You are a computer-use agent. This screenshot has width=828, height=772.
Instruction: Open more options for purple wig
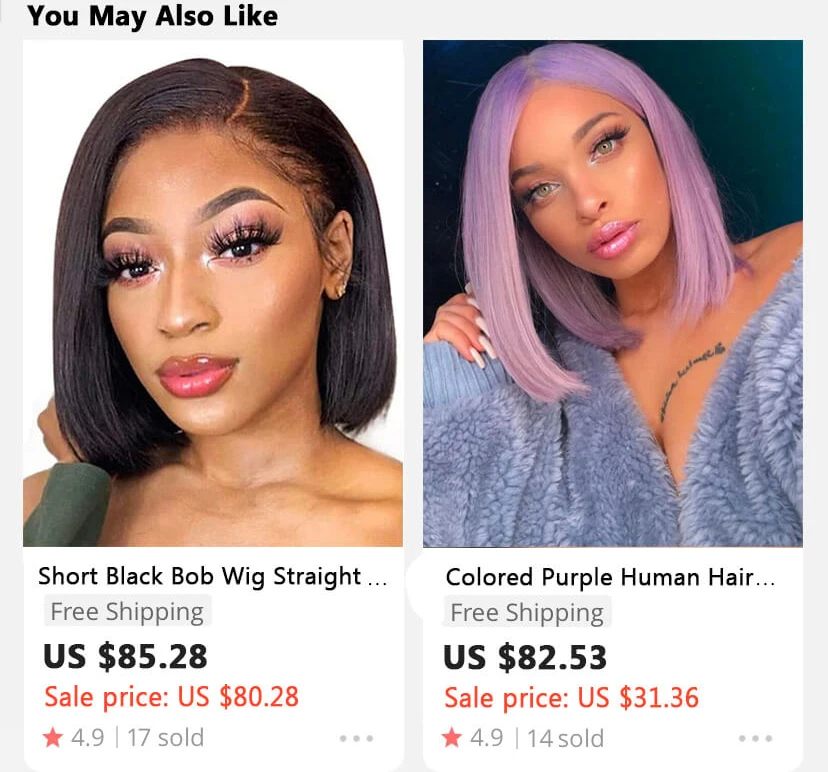tap(756, 738)
